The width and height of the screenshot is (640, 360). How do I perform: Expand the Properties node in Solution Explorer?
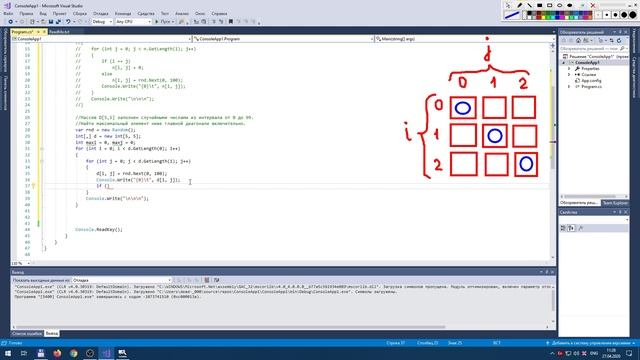[569, 69]
